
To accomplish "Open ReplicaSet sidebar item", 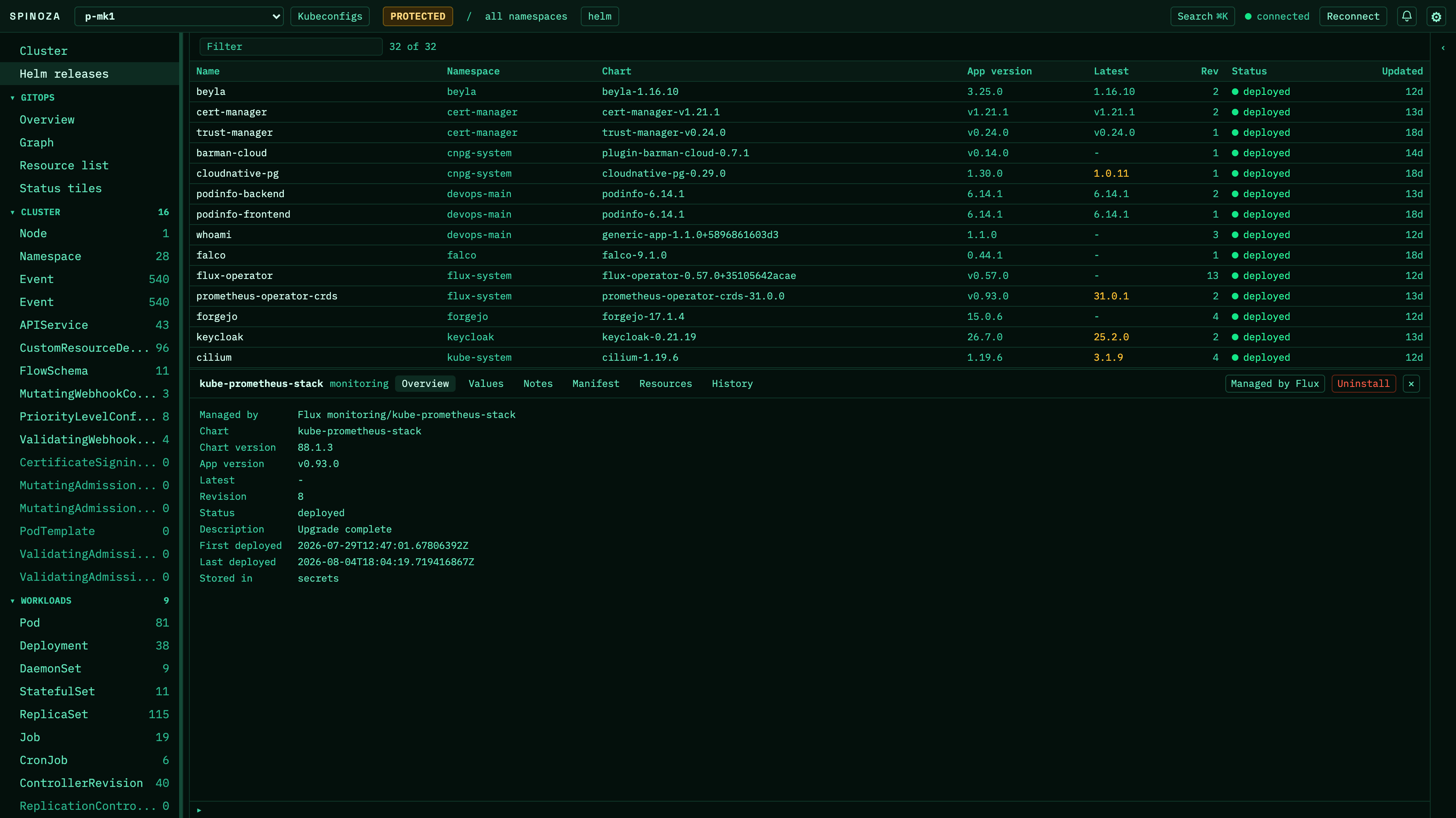I will pos(89,715).
